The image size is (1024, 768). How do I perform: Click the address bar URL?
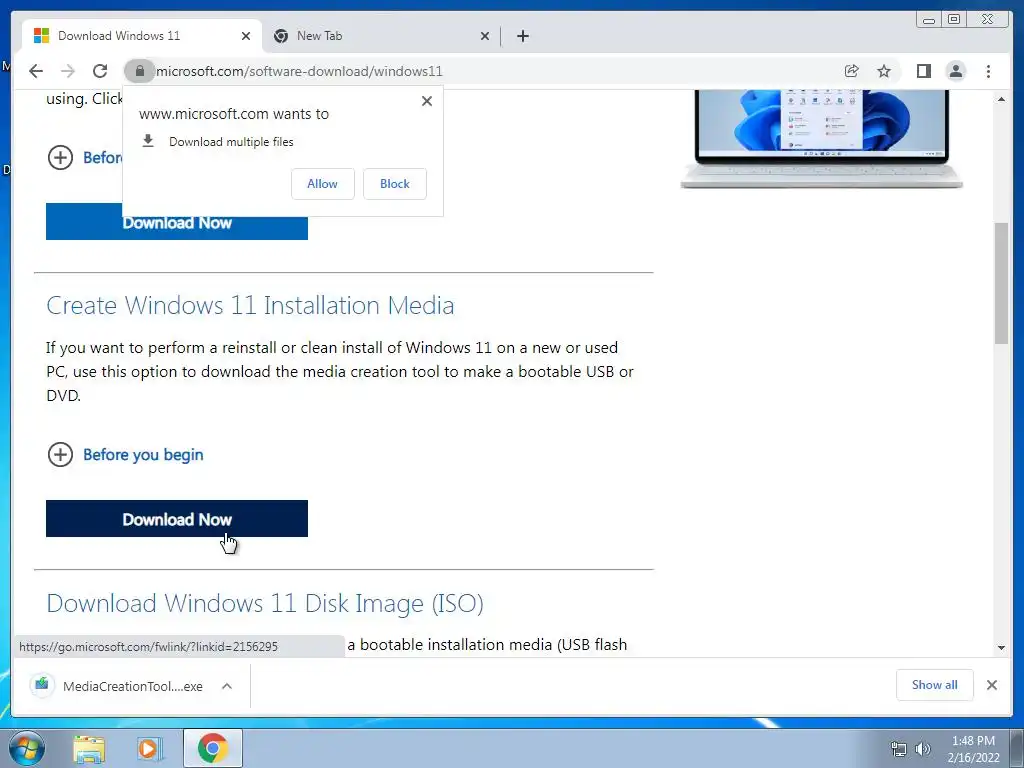click(x=299, y=71)
